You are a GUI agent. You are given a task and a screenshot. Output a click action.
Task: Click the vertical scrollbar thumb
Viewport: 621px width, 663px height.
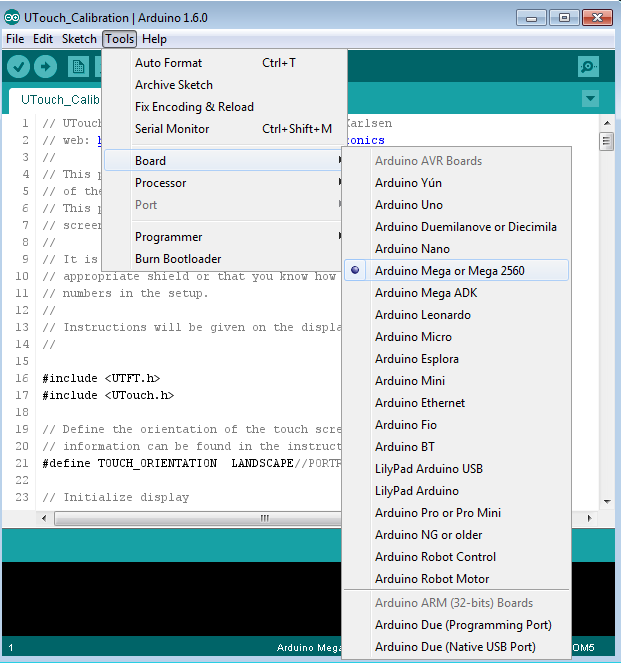coord(607,141)
